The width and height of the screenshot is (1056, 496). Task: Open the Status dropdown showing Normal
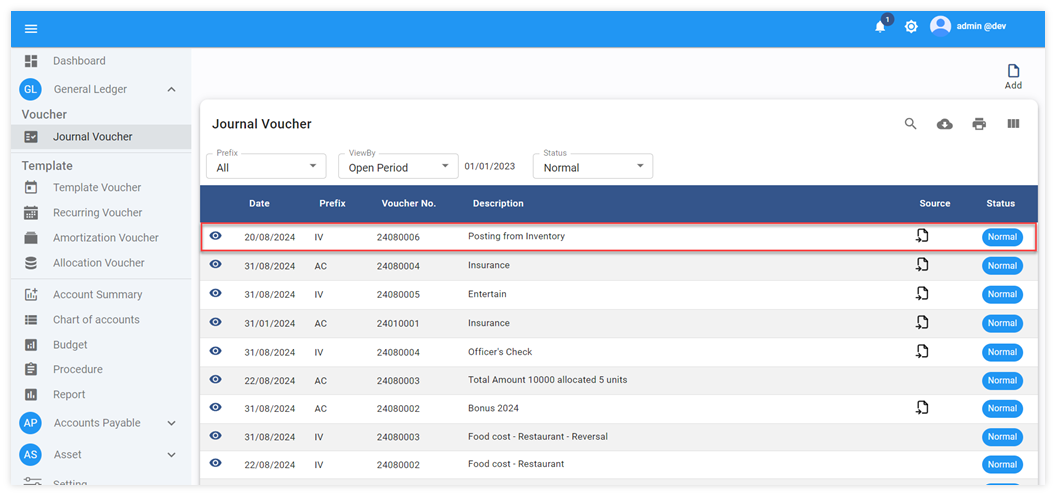click(592, 166)
